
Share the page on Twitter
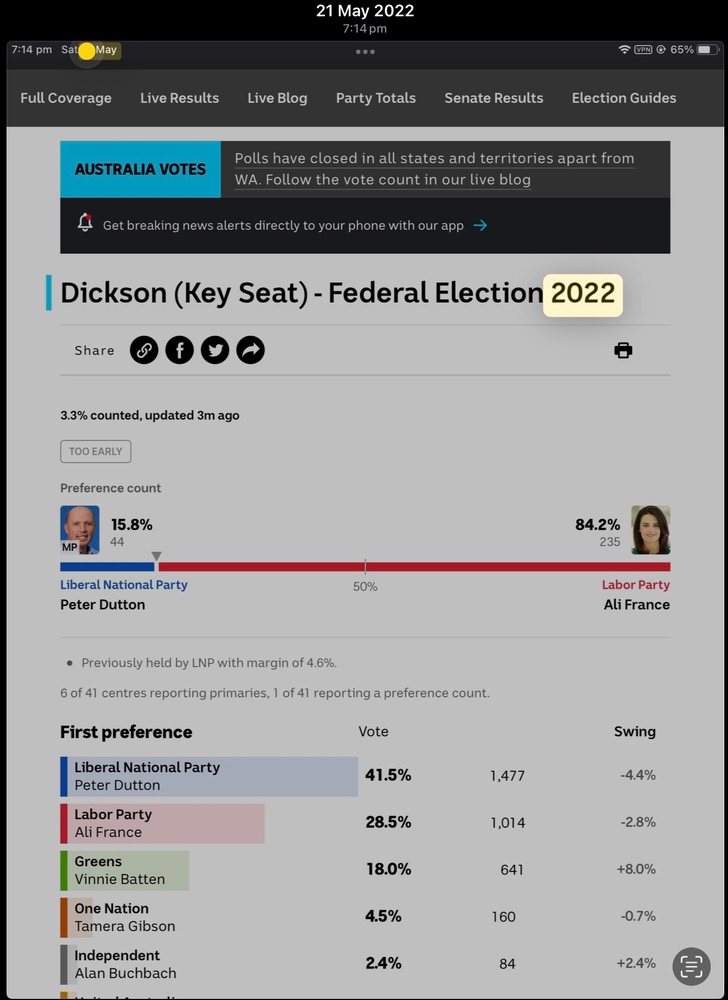tap(215, 350)
